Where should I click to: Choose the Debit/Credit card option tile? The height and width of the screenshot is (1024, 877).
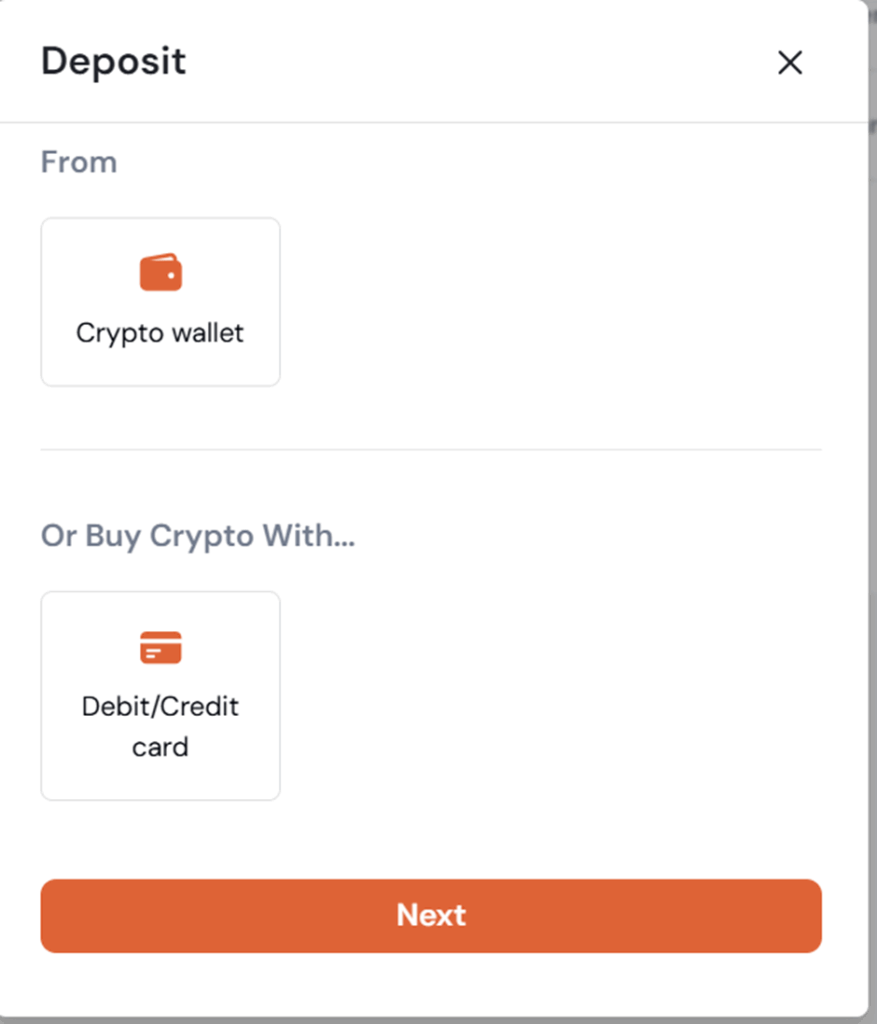click(x=160, y=696)
